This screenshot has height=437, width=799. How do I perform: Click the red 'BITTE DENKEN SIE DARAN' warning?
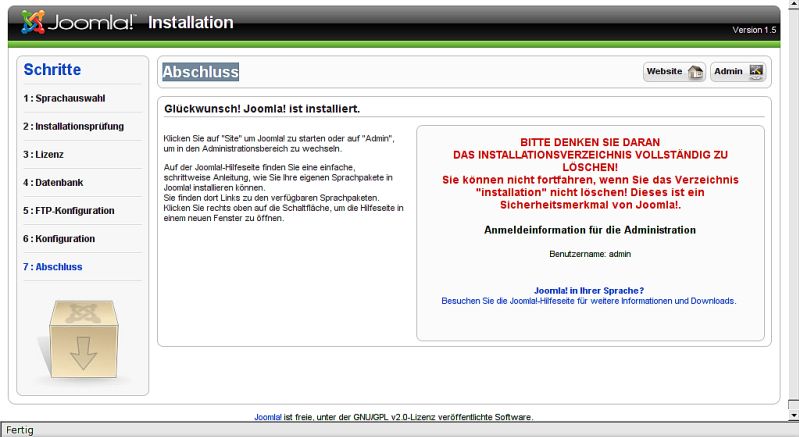coord(590,142)
